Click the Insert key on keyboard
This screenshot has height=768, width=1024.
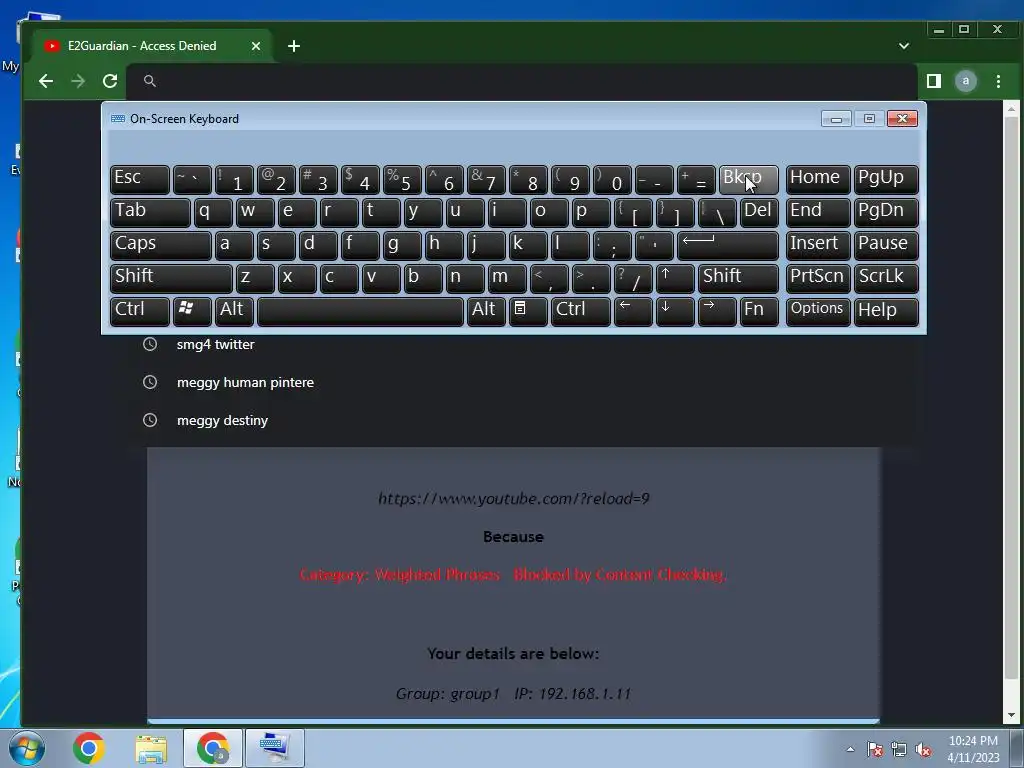[818, 246]
